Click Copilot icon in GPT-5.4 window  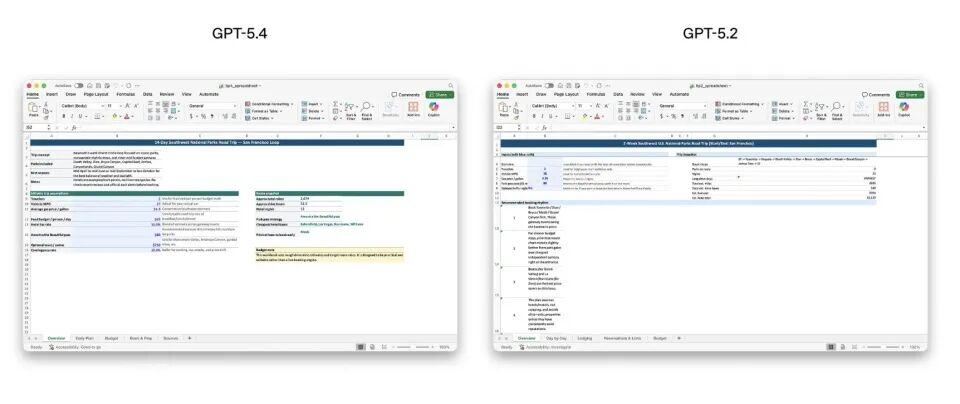coord(434,109)
